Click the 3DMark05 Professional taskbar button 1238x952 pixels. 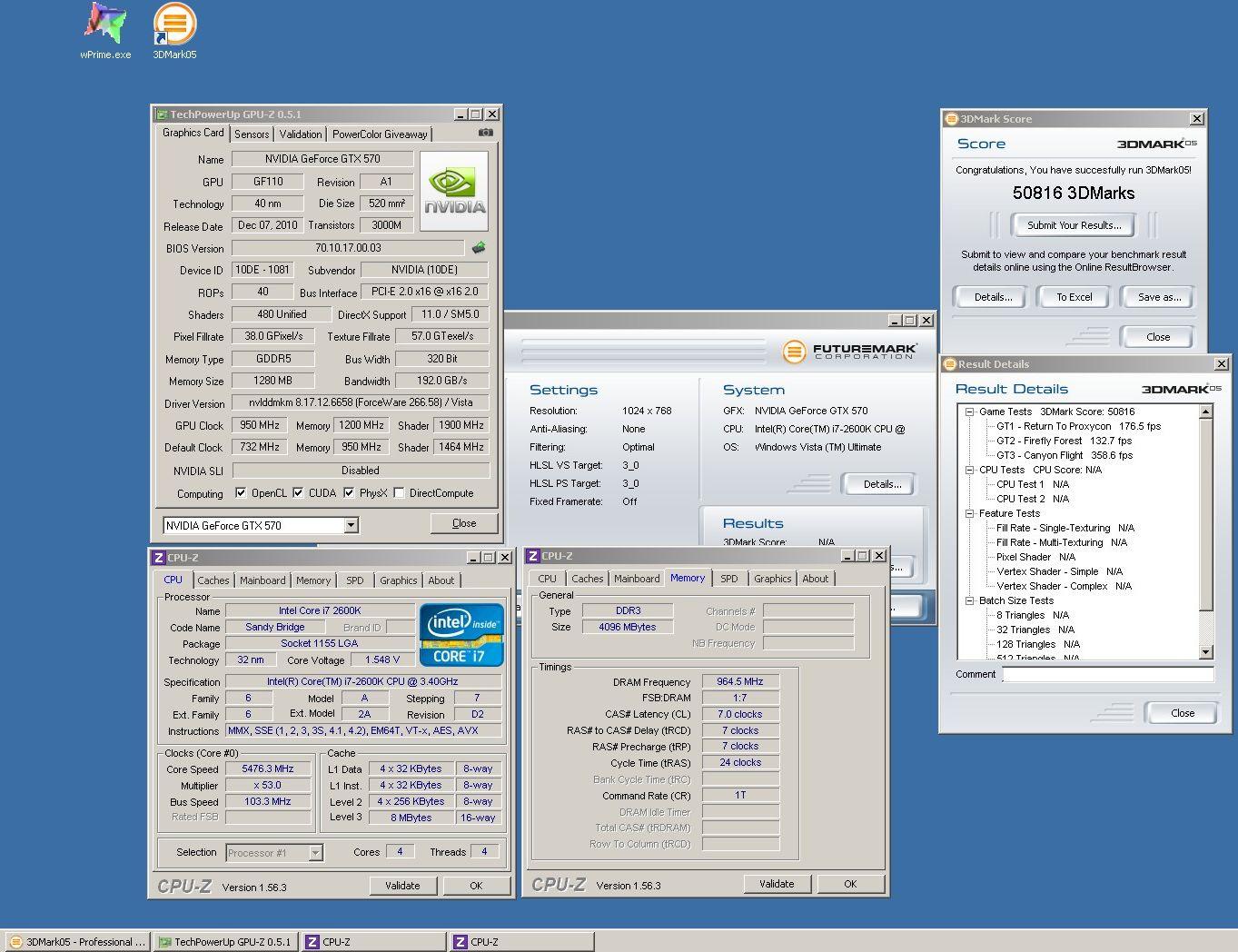click(77, 942)
